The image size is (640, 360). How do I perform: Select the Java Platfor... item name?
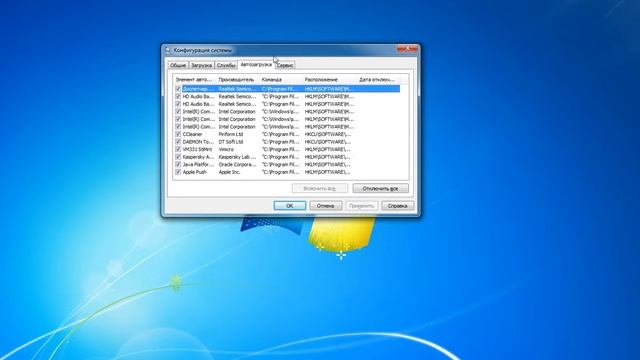click(x=198, y=164)
